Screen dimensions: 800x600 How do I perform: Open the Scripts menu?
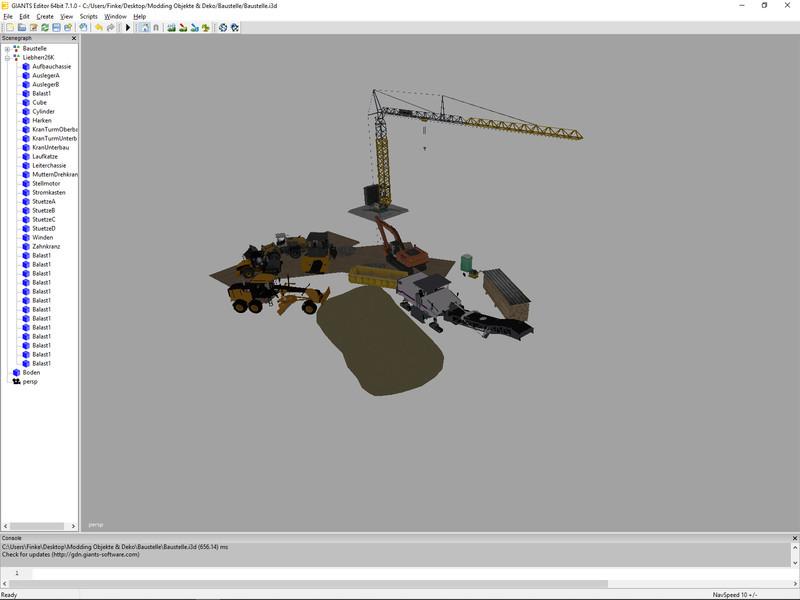pos(89,17)
